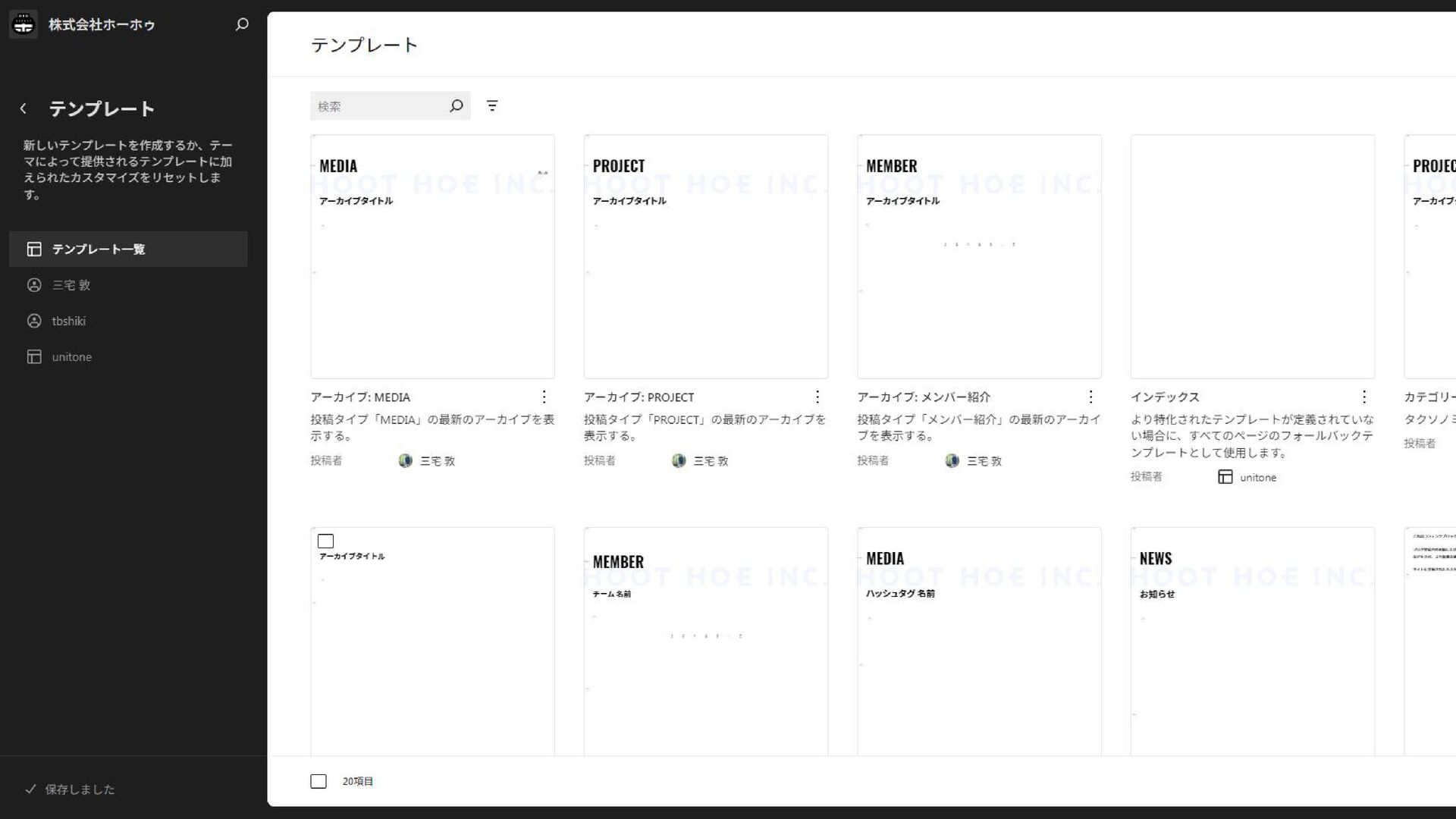Click the 三宅 敦 sidebar entry
1456x819 pixels.
tap(71, 285)
